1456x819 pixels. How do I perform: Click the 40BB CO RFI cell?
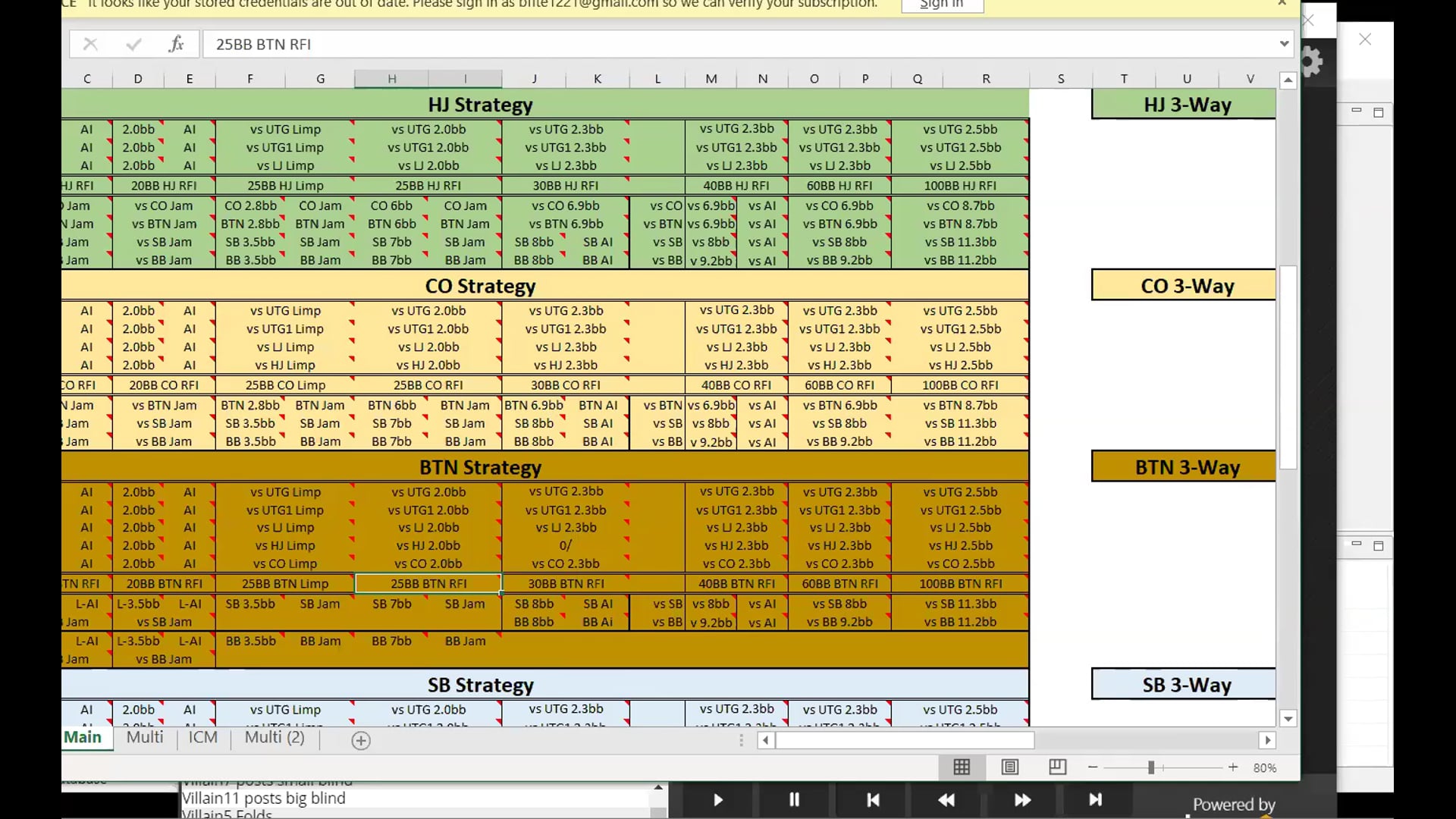736,385
